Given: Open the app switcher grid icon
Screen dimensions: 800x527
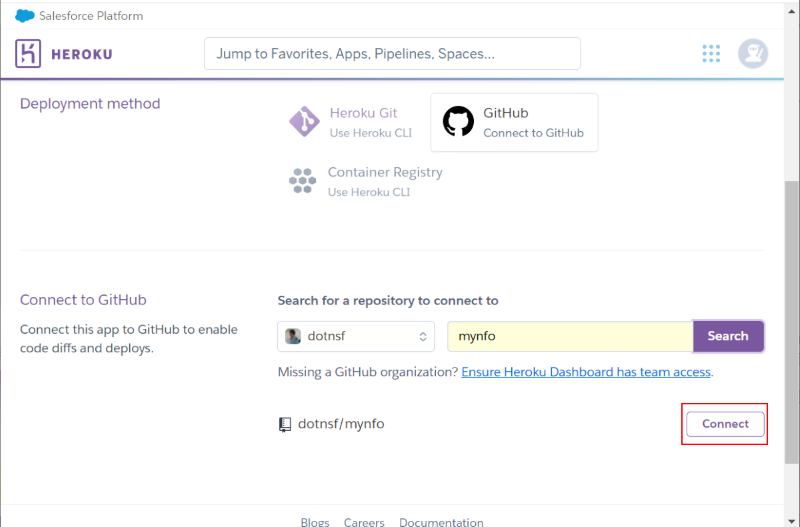Looking at the screenshot, I should [x=711, y=54].
